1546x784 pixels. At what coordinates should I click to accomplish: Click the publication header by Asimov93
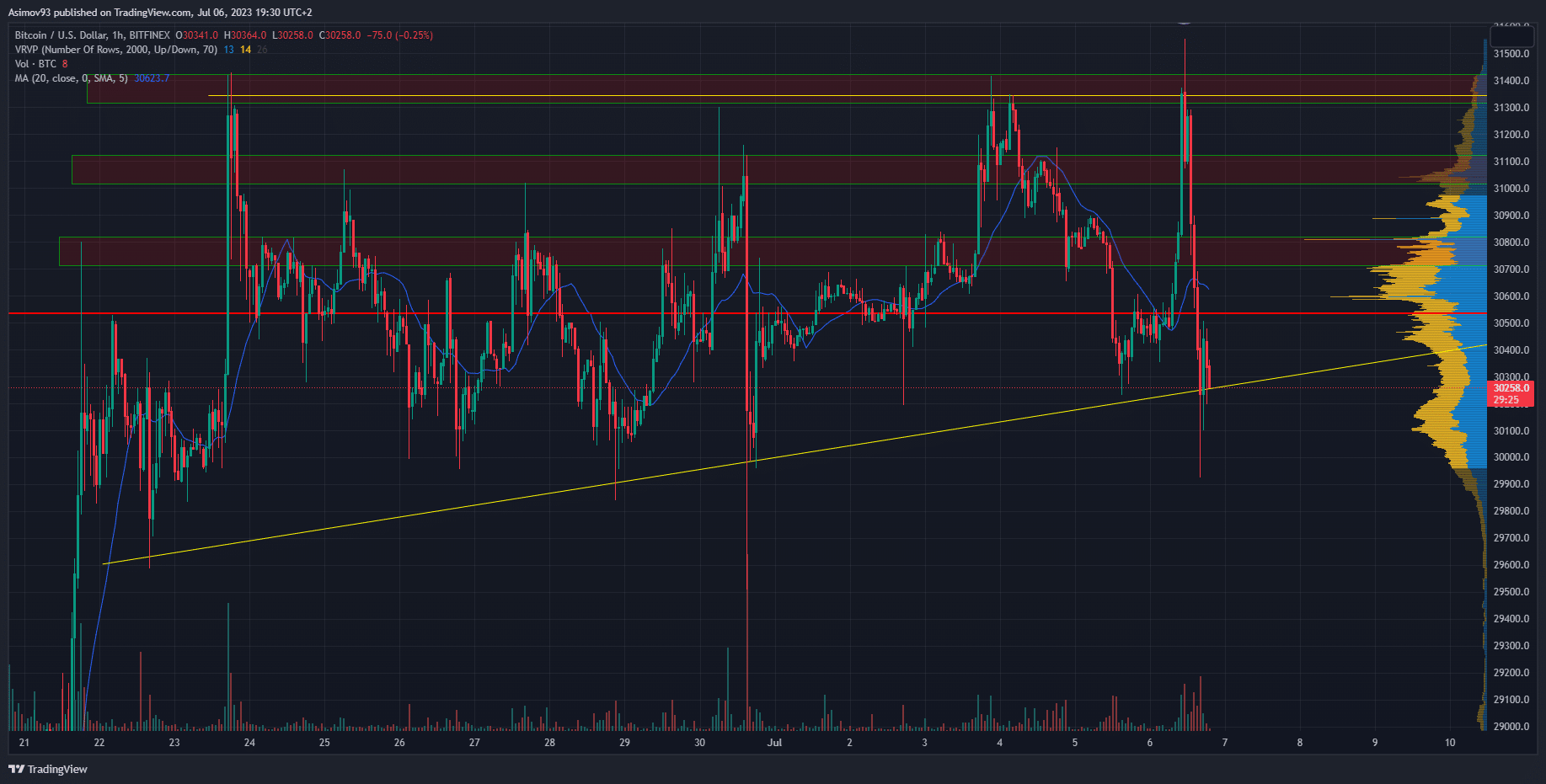click(x=160, y=13)
